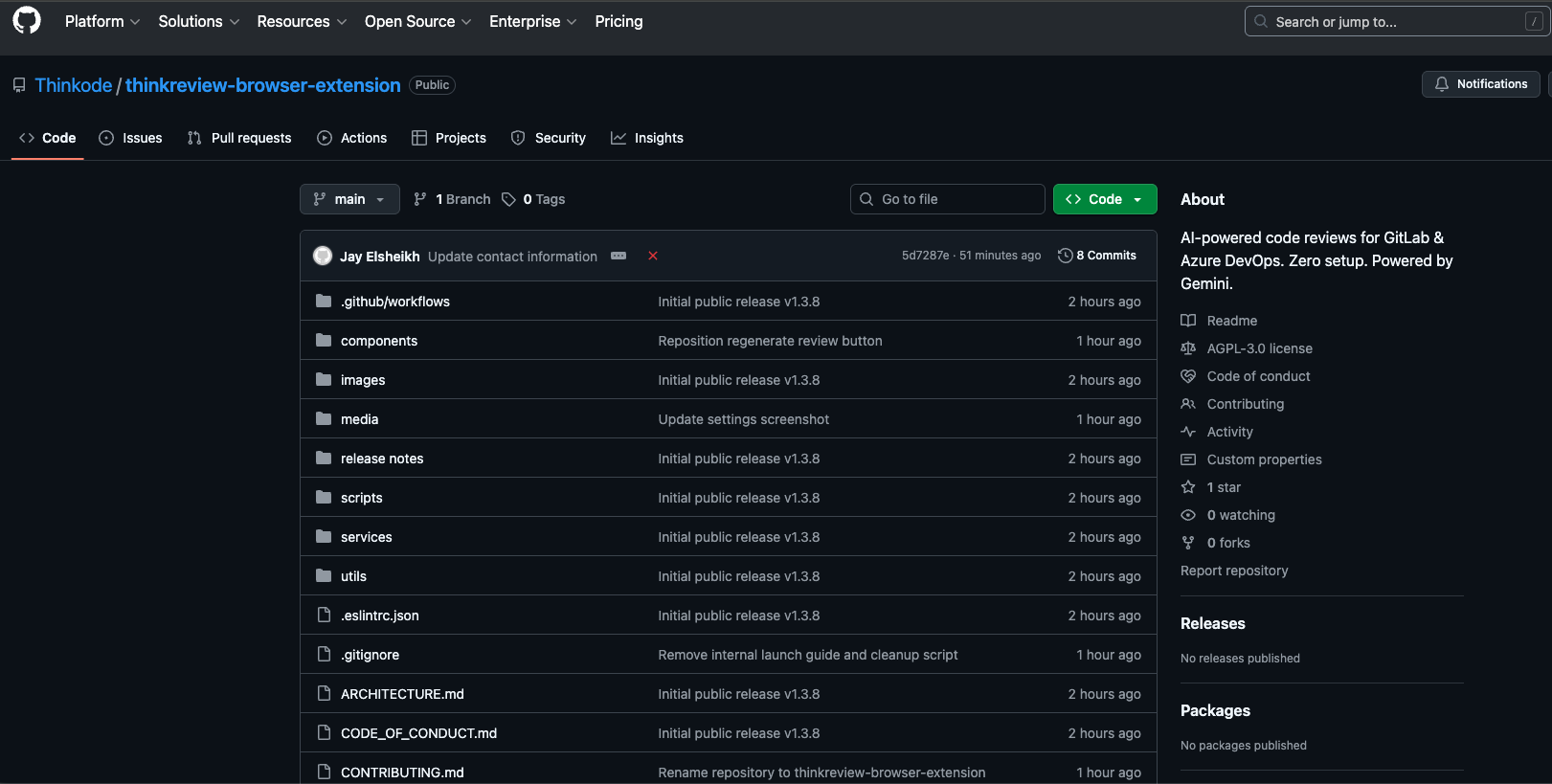
Task: Click the GitHub logo icon
Action: tap(27, 20)
